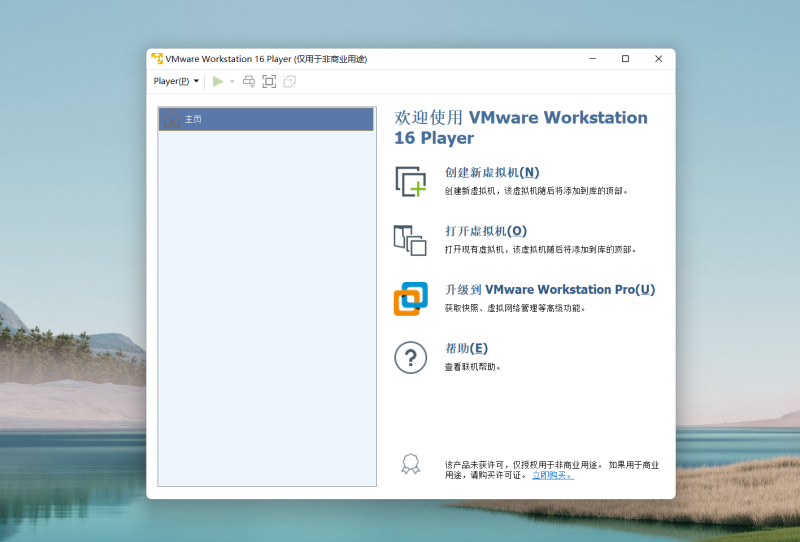Click the Send Ctrl+Alt+Del toolbar icon
This screenshot has width=800, height=542.
click(x=248, y=81)
